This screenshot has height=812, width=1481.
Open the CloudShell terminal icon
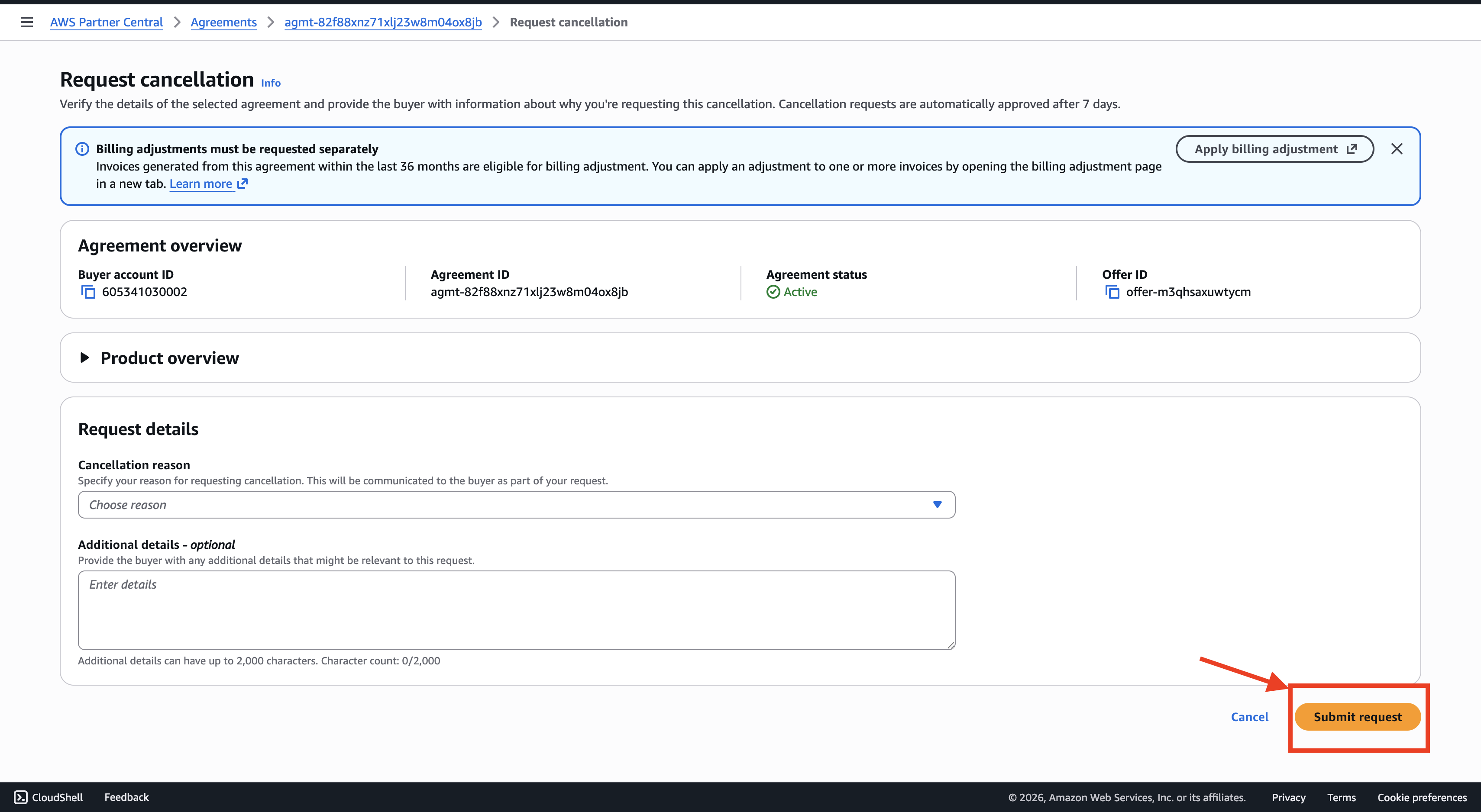coord(21,797)
